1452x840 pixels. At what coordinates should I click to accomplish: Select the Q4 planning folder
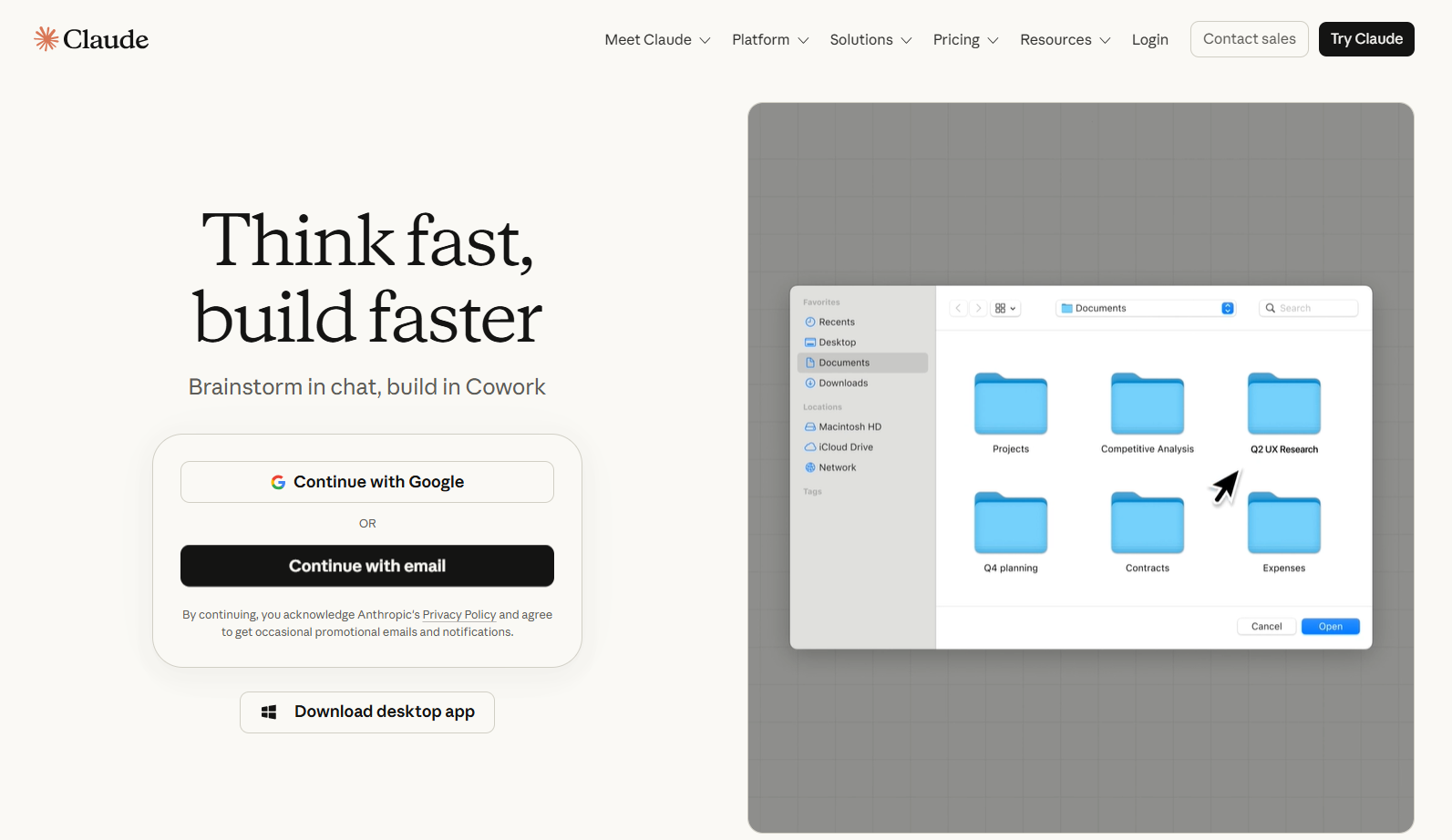coord(1011,532)
